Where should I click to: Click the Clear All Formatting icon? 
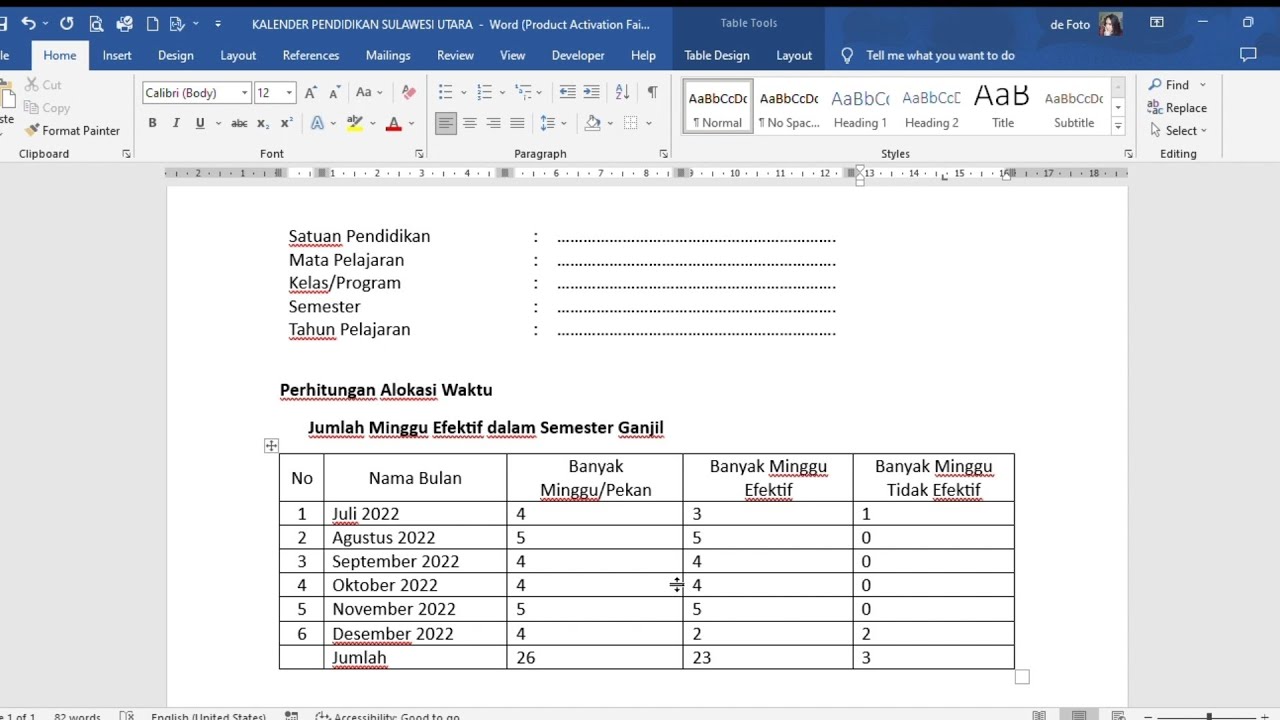pos(408,92)
